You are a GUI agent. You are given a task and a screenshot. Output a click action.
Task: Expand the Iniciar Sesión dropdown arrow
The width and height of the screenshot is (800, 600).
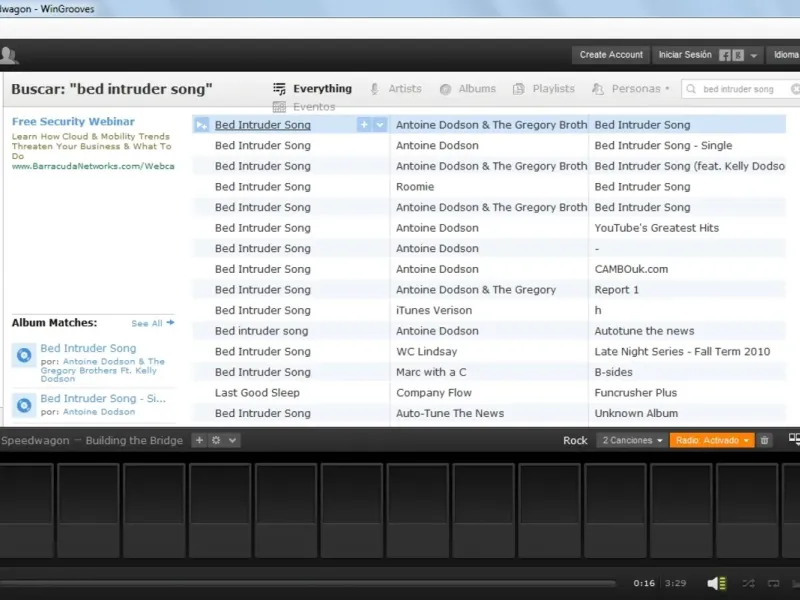point(754,56)
